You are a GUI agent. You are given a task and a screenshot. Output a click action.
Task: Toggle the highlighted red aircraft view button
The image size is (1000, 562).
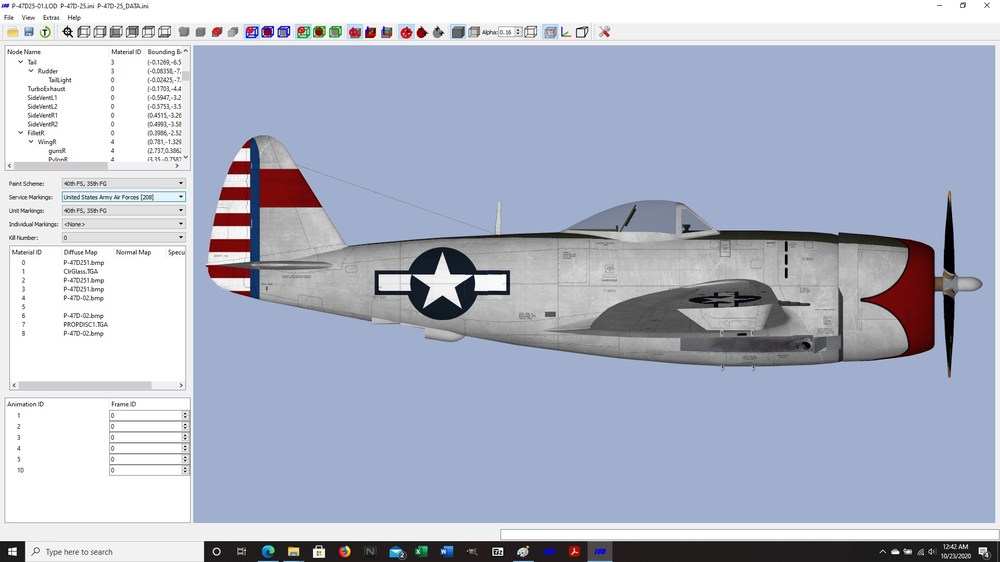(x=355, y=32)
